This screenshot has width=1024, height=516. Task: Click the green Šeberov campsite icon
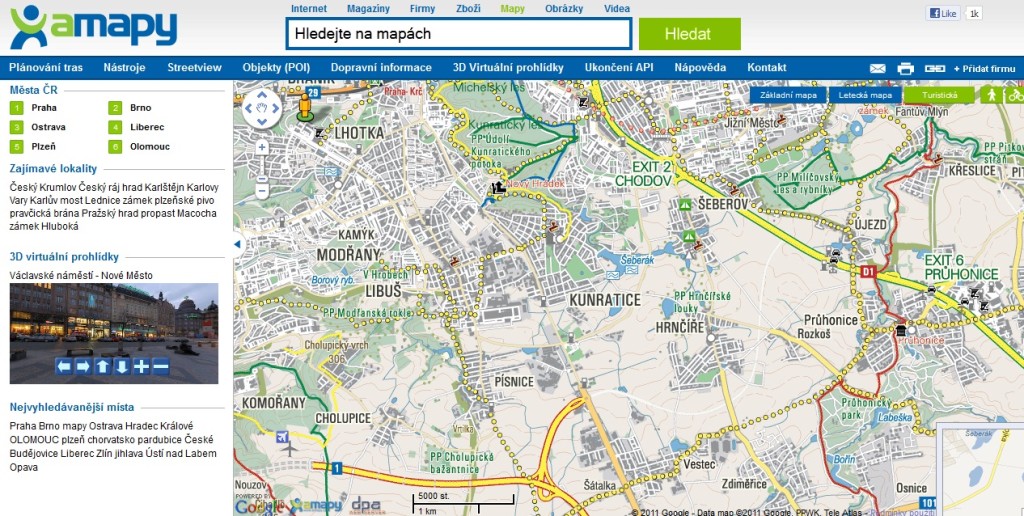pos(684,205)
